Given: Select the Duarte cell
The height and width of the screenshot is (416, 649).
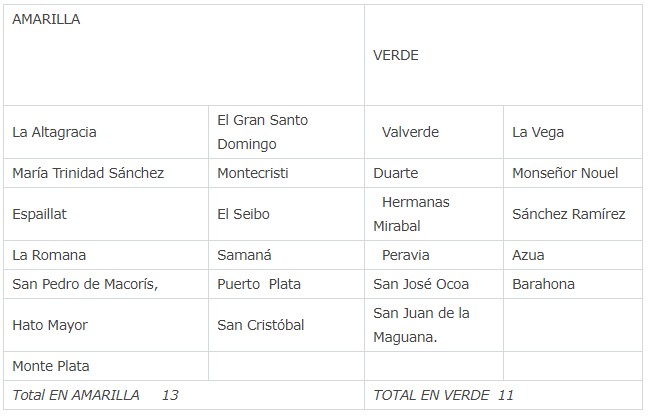Looking at the screenshot, I should 396,173.
